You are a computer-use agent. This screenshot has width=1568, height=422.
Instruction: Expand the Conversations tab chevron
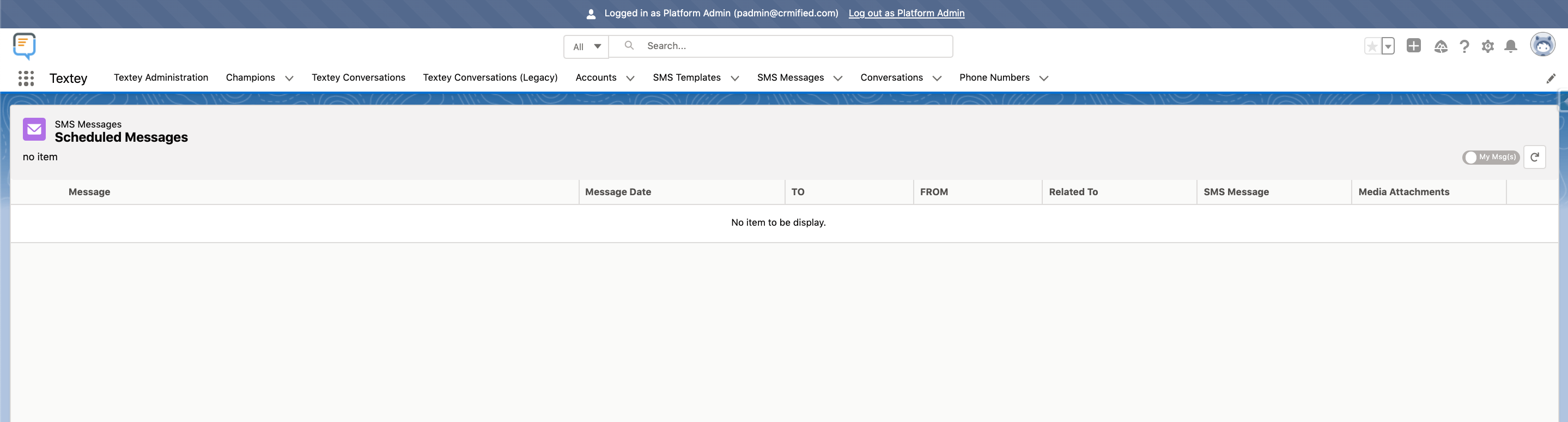(x=937, y=78)
